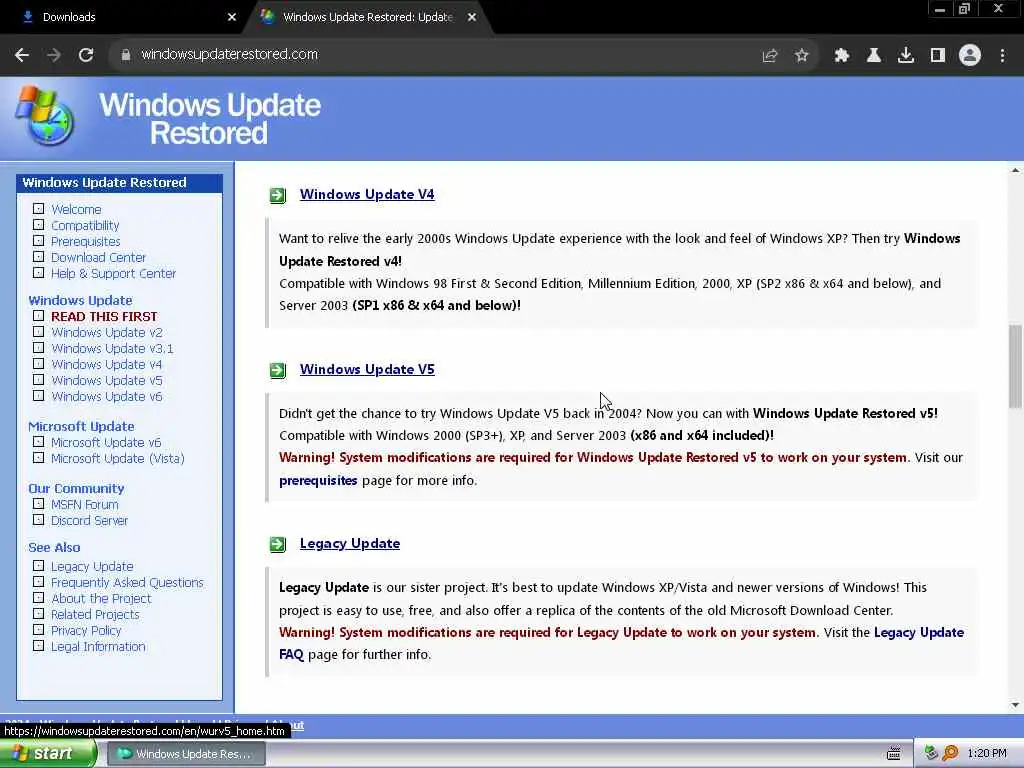
Task: Open About the Project link
Action: pyautogui.click(x=101, y=599)
